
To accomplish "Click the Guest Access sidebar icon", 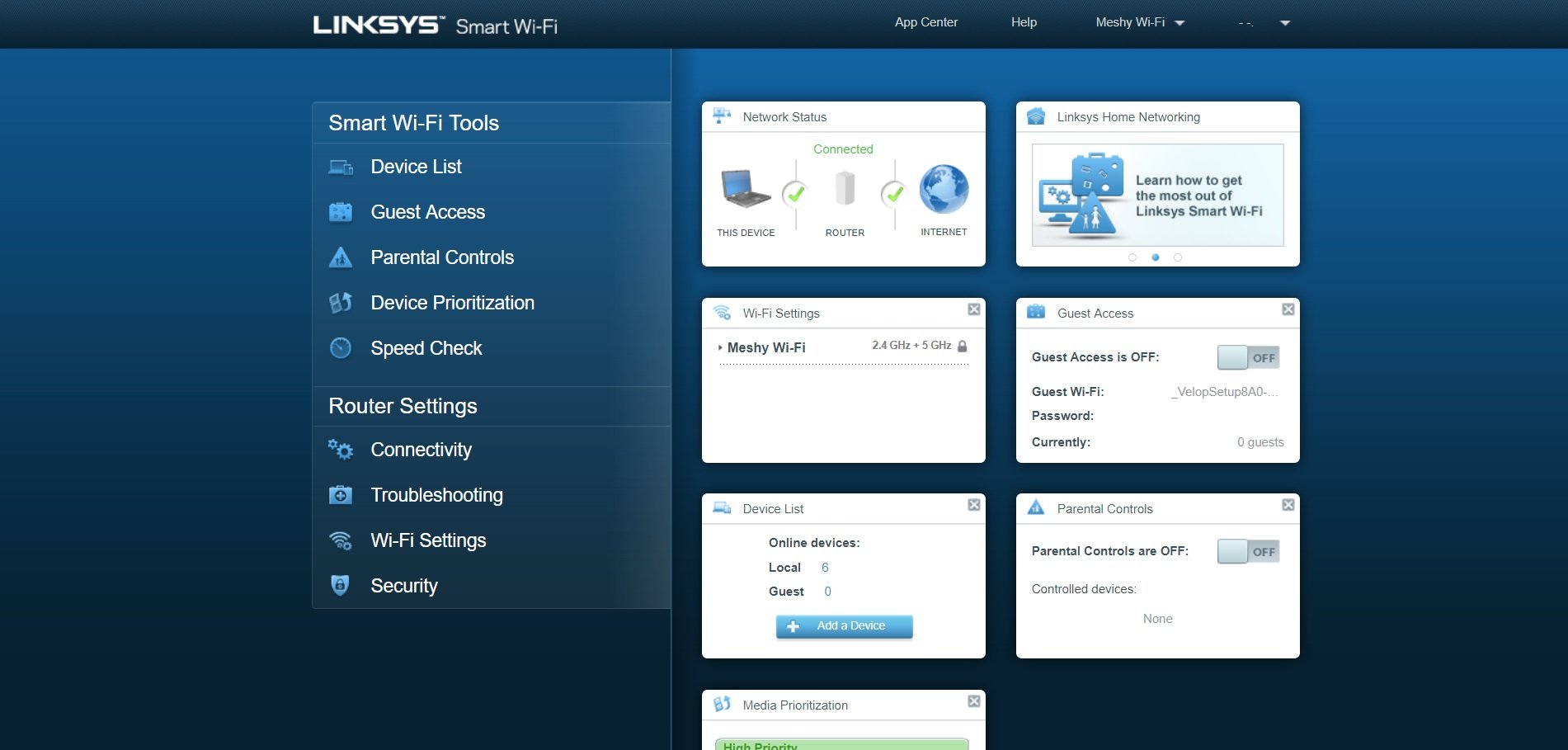I will (341, 212).
